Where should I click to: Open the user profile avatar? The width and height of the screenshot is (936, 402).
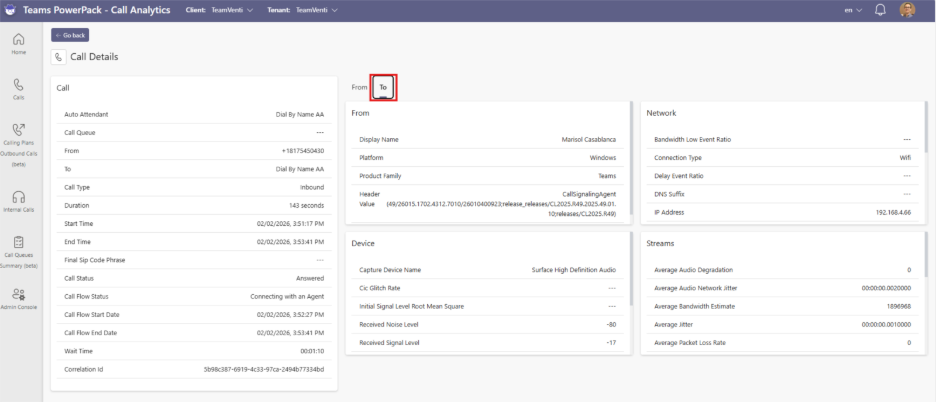coord(907,10)
